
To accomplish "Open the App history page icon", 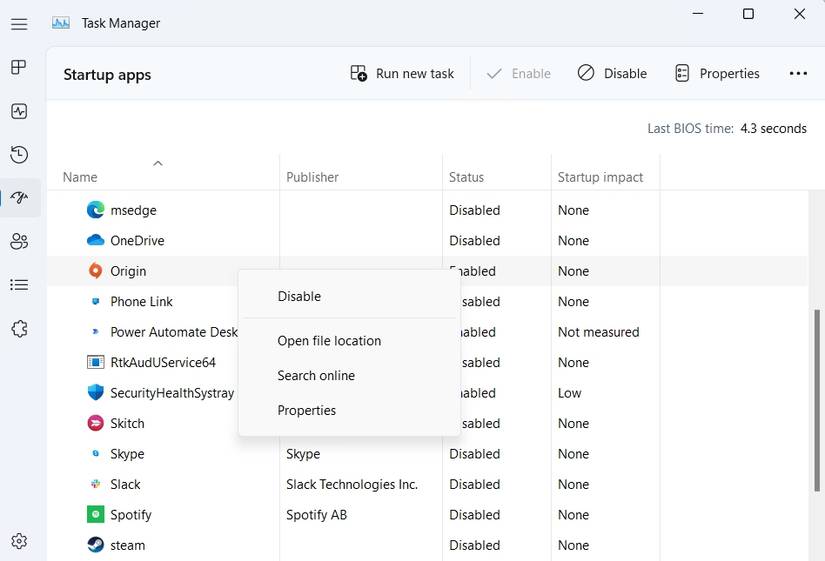I will 18,154.
